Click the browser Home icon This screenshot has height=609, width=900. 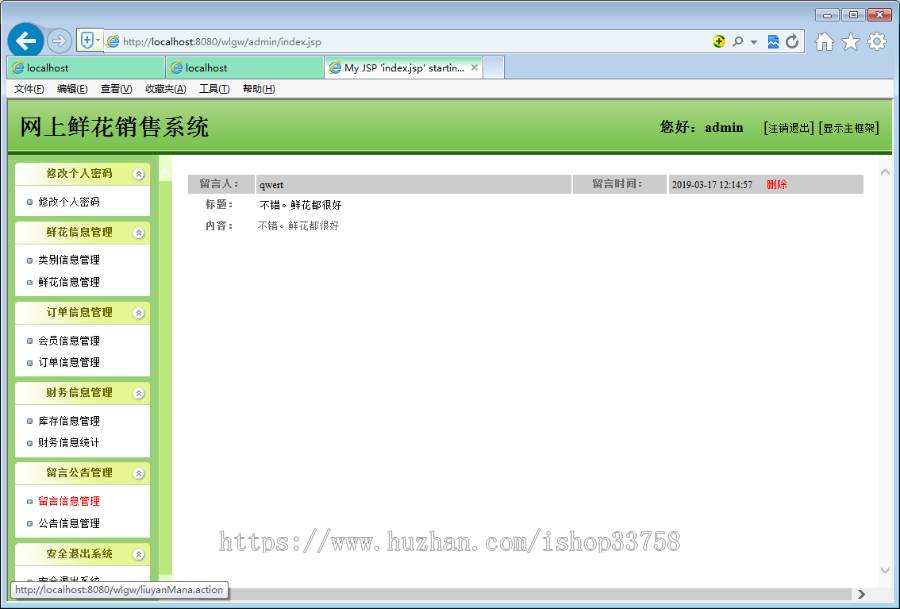click(x=824, y=42)
